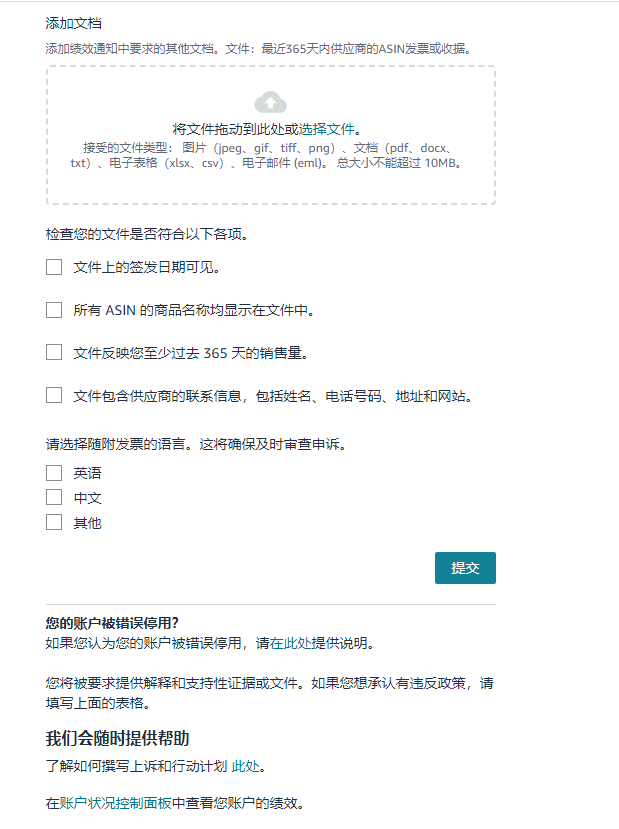The width and height of the screenshot is (619, 829).
Task: Check '文件上的签发日期可见' checkbox
Action: (x=54, y=267)
